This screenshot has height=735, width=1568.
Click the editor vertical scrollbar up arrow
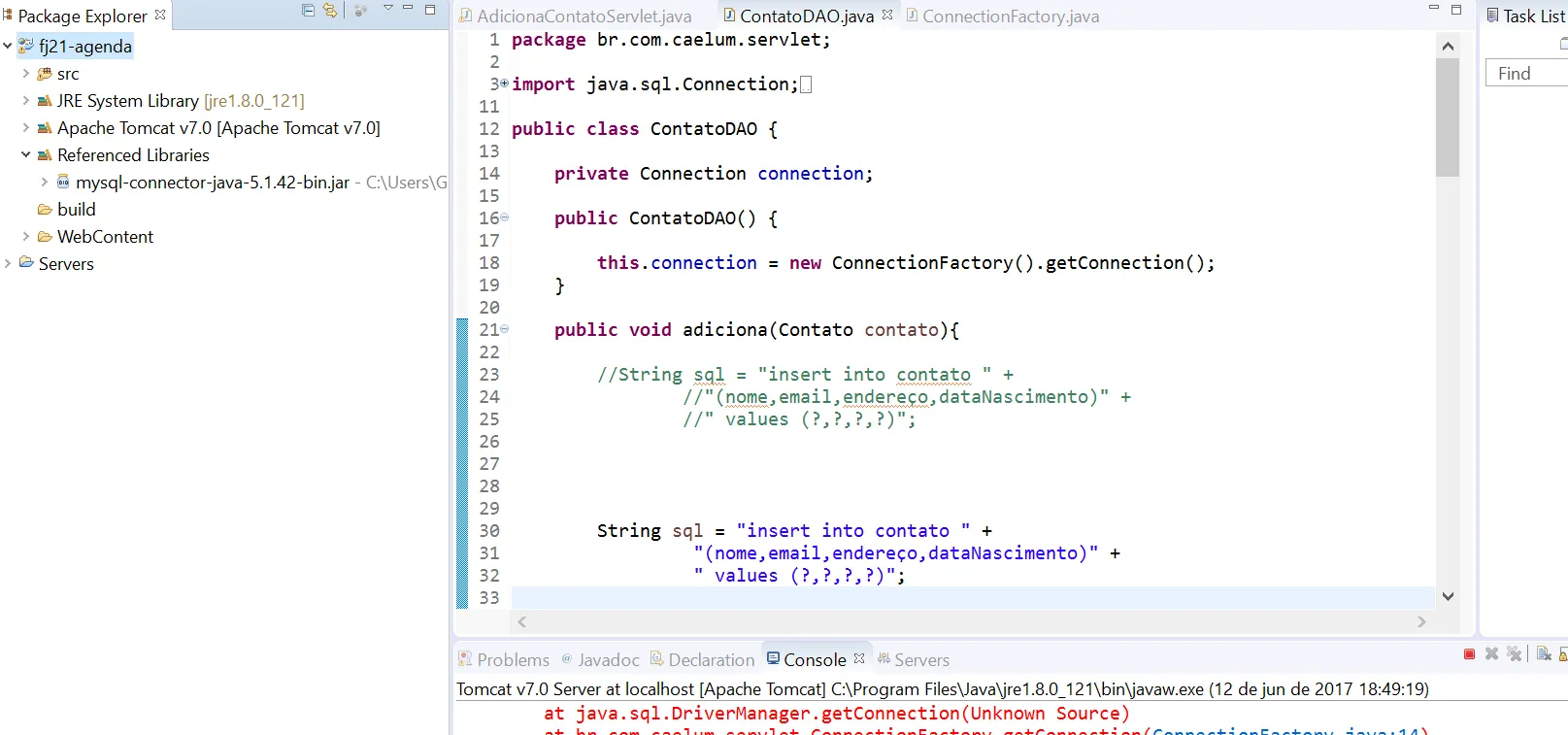click(x=1448, y=46)
